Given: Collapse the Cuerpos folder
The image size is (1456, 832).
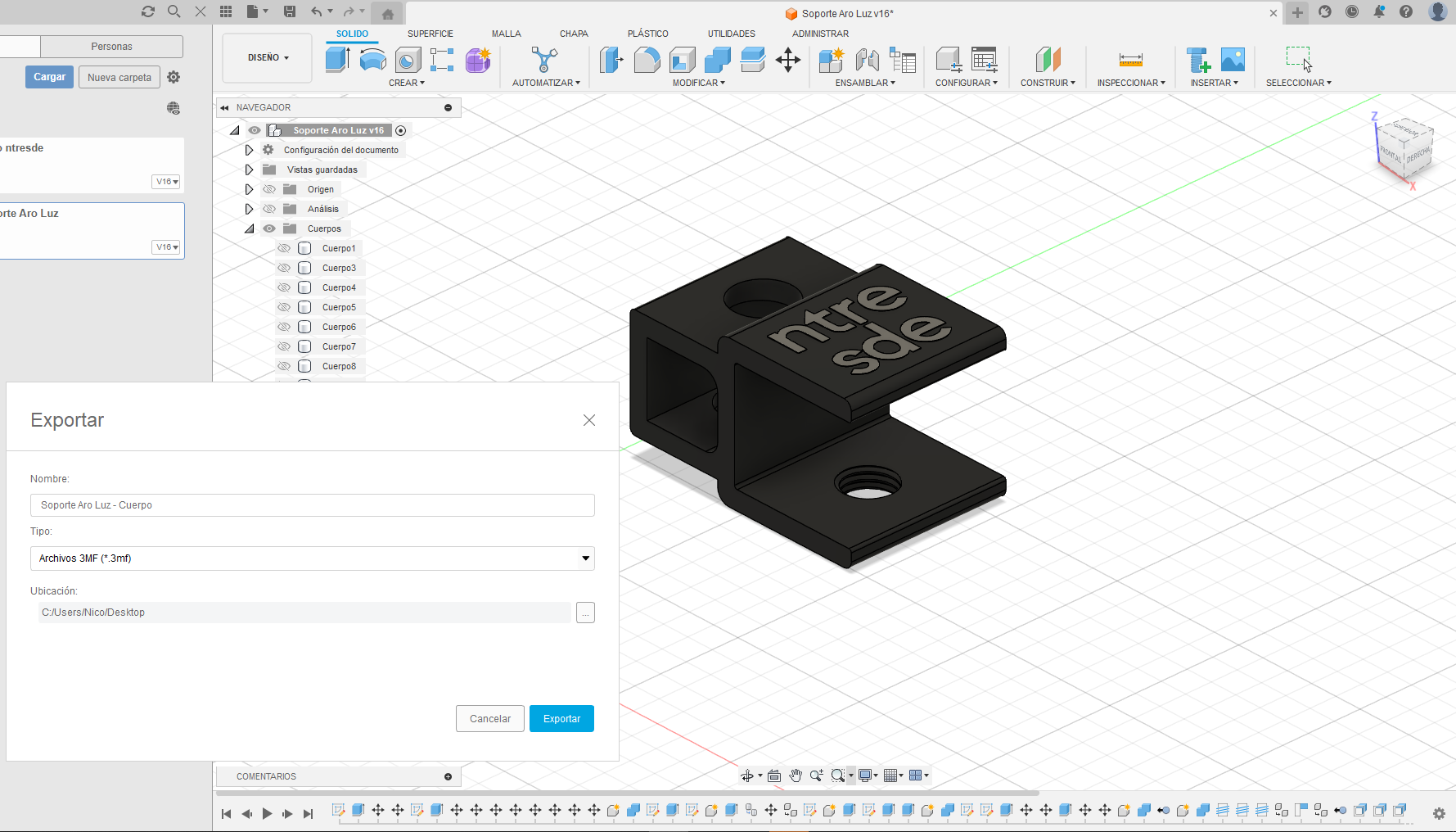Looking at the screenshot, I should tap(249, 228).
